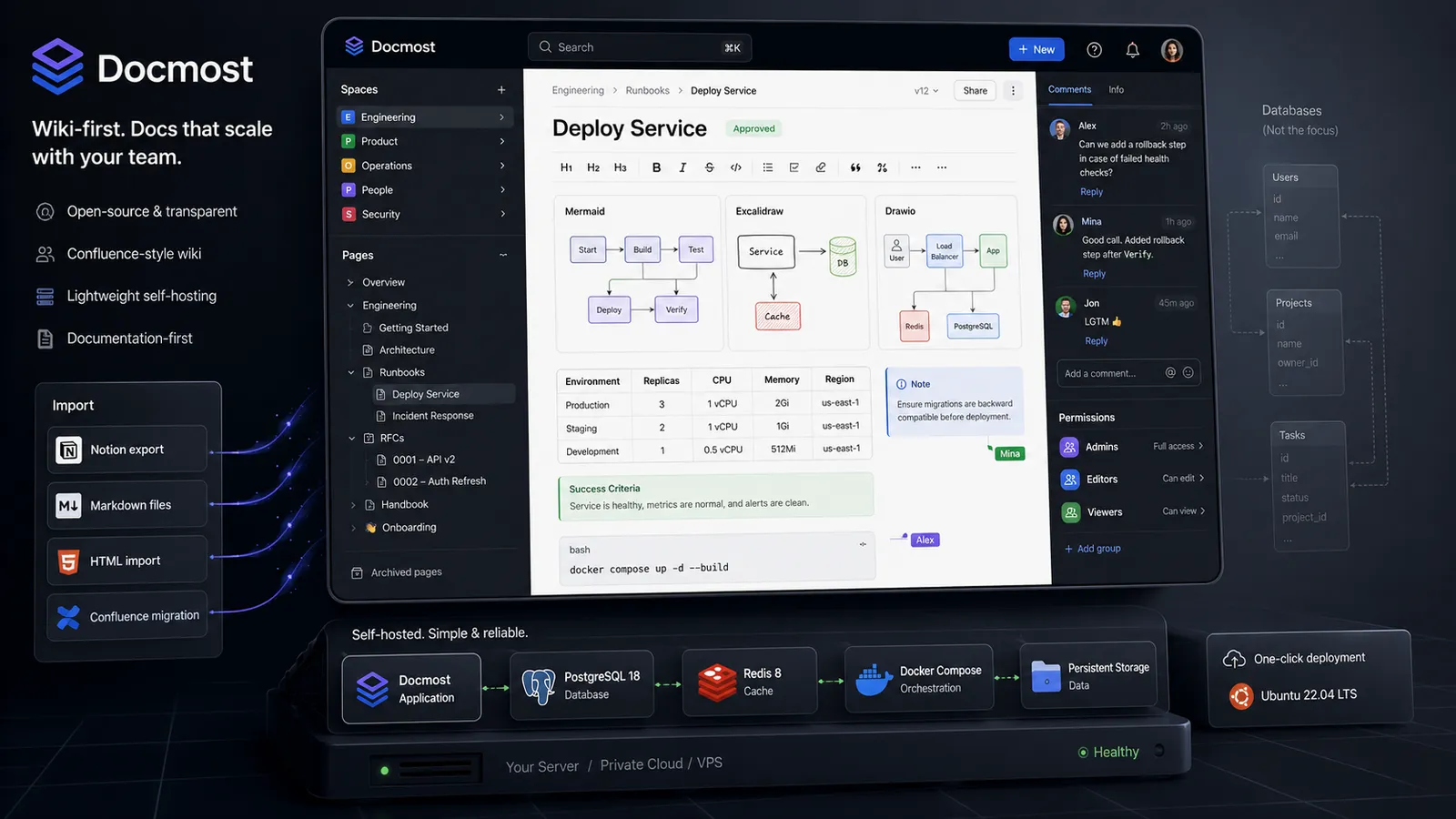Click Add group link

coord(1093,549)
